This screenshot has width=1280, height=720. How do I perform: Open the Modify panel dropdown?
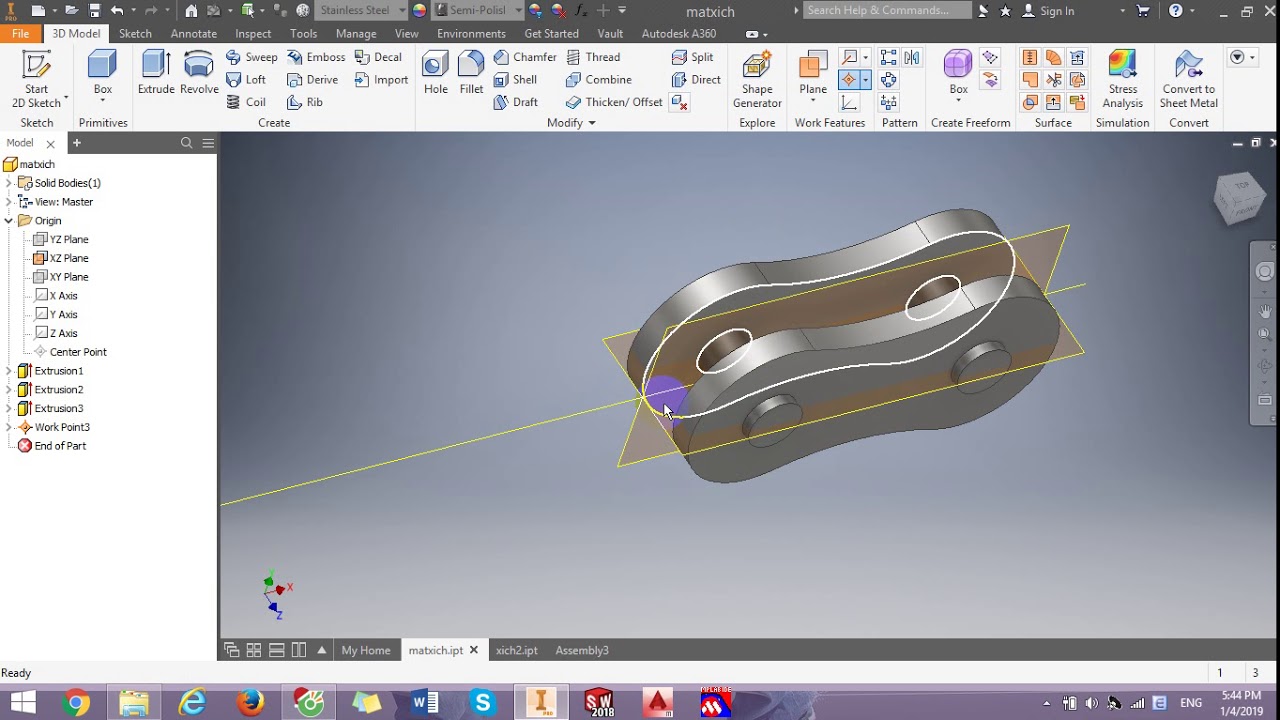(572, 123)
